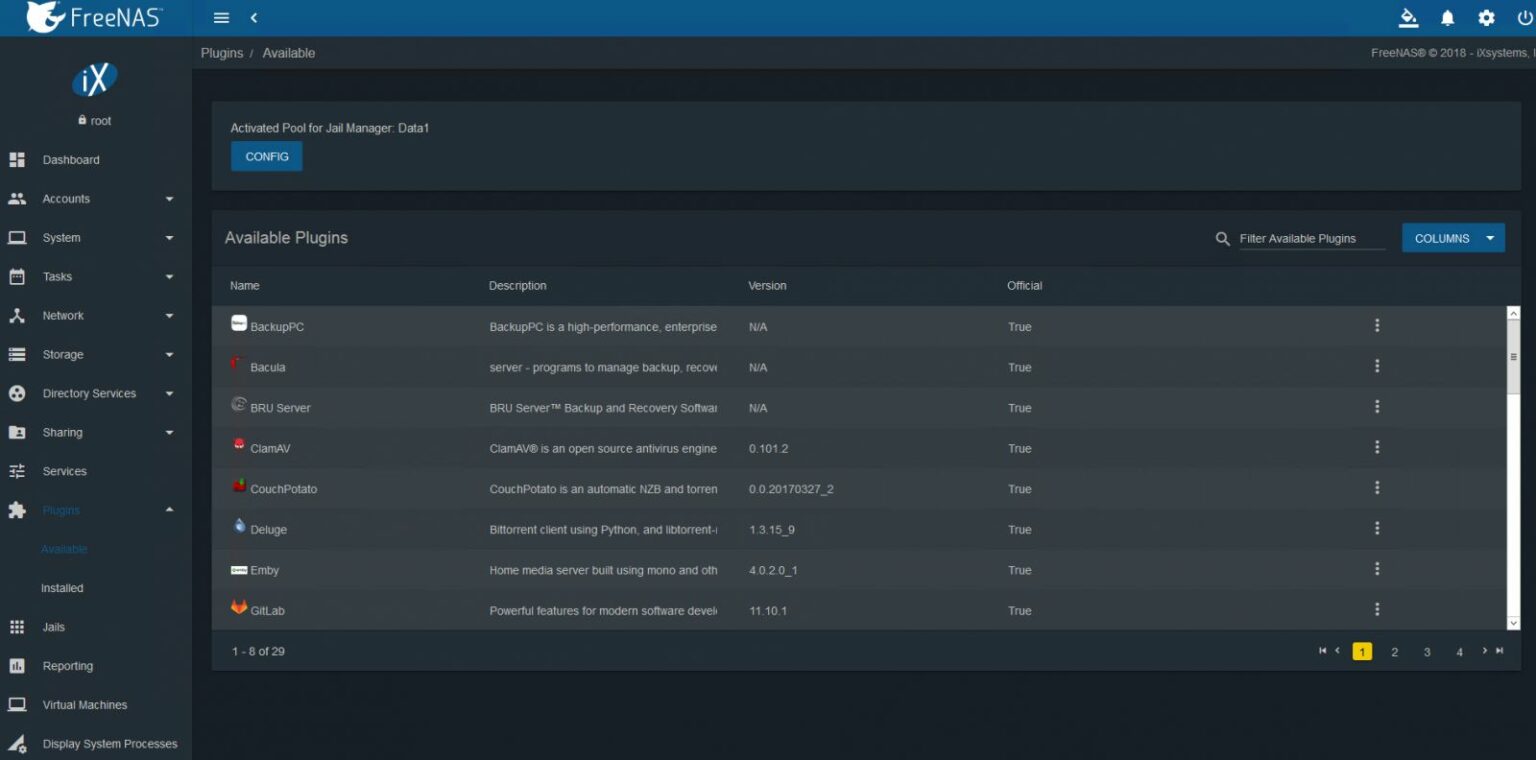Select Available under Plugins
Image resolution: width=1536 pixels, height=760 pixels.
tap(64, 550)
